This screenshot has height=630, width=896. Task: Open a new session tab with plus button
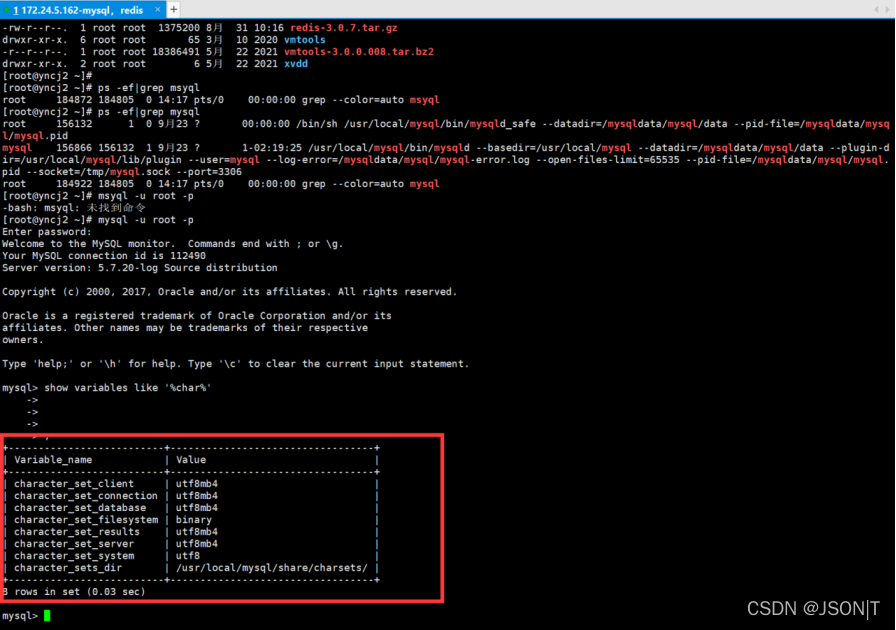174,9
